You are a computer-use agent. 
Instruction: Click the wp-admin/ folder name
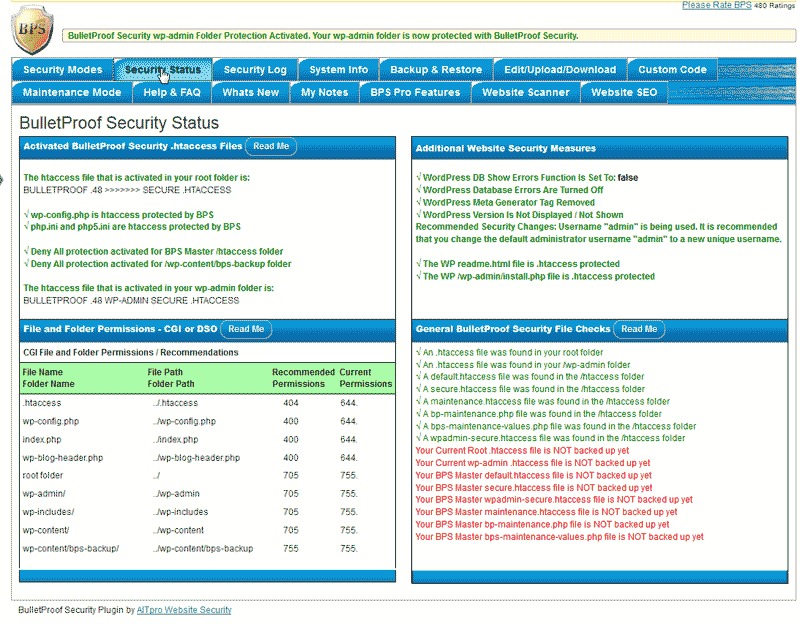pyautogui.click(x=44, y=494)
